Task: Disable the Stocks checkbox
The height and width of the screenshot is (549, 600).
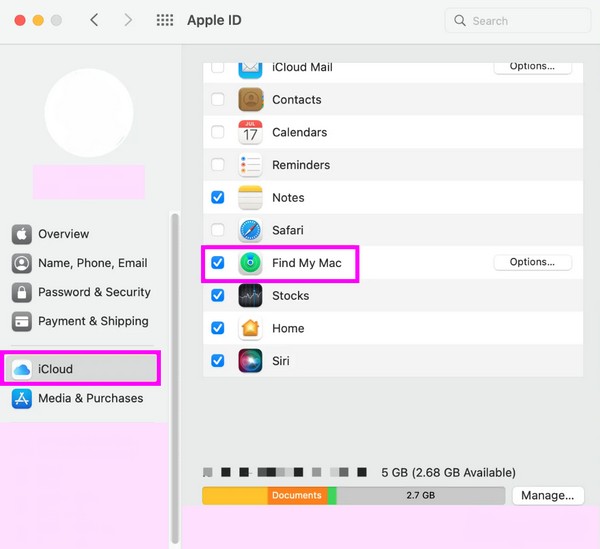Action: (218, 295)
